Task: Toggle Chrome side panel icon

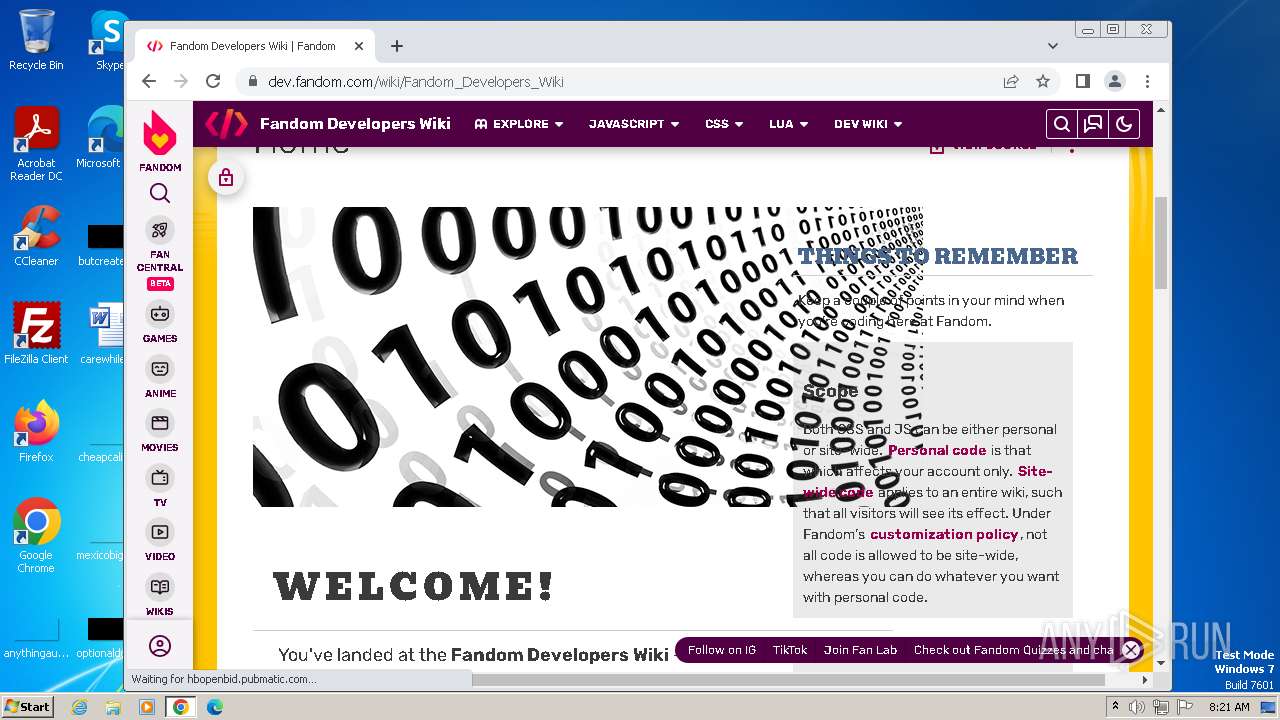Action: (x=1082, y=81)
